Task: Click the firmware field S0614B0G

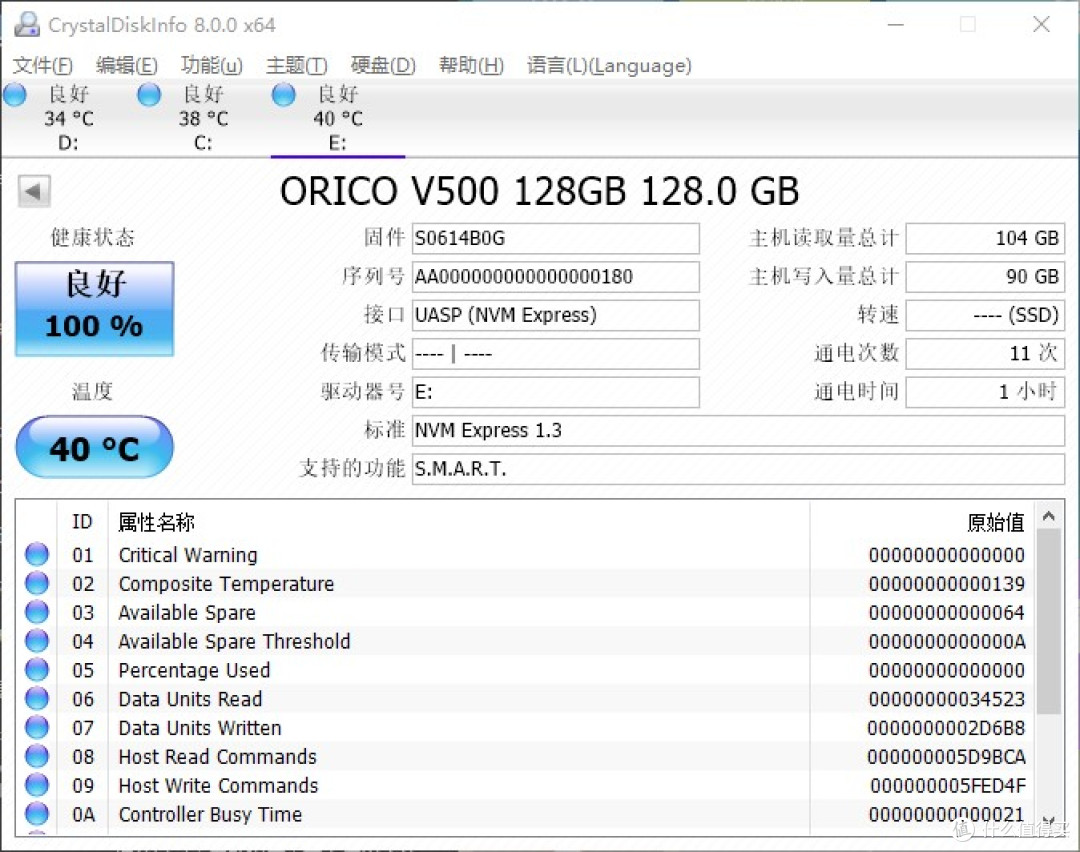Action: 556,238
